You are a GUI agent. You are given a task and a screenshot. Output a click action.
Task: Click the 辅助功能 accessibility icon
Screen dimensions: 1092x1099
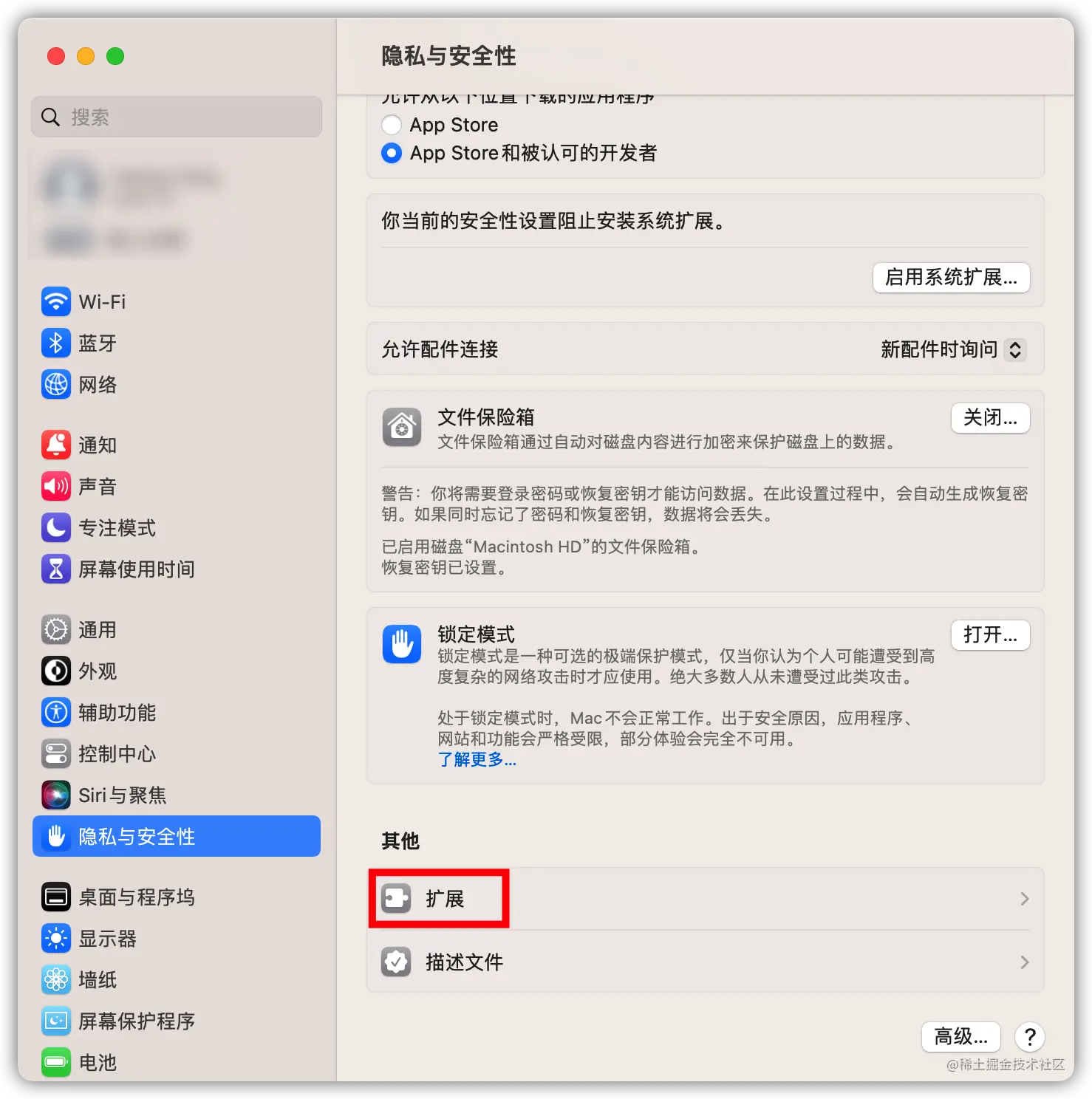56,712
